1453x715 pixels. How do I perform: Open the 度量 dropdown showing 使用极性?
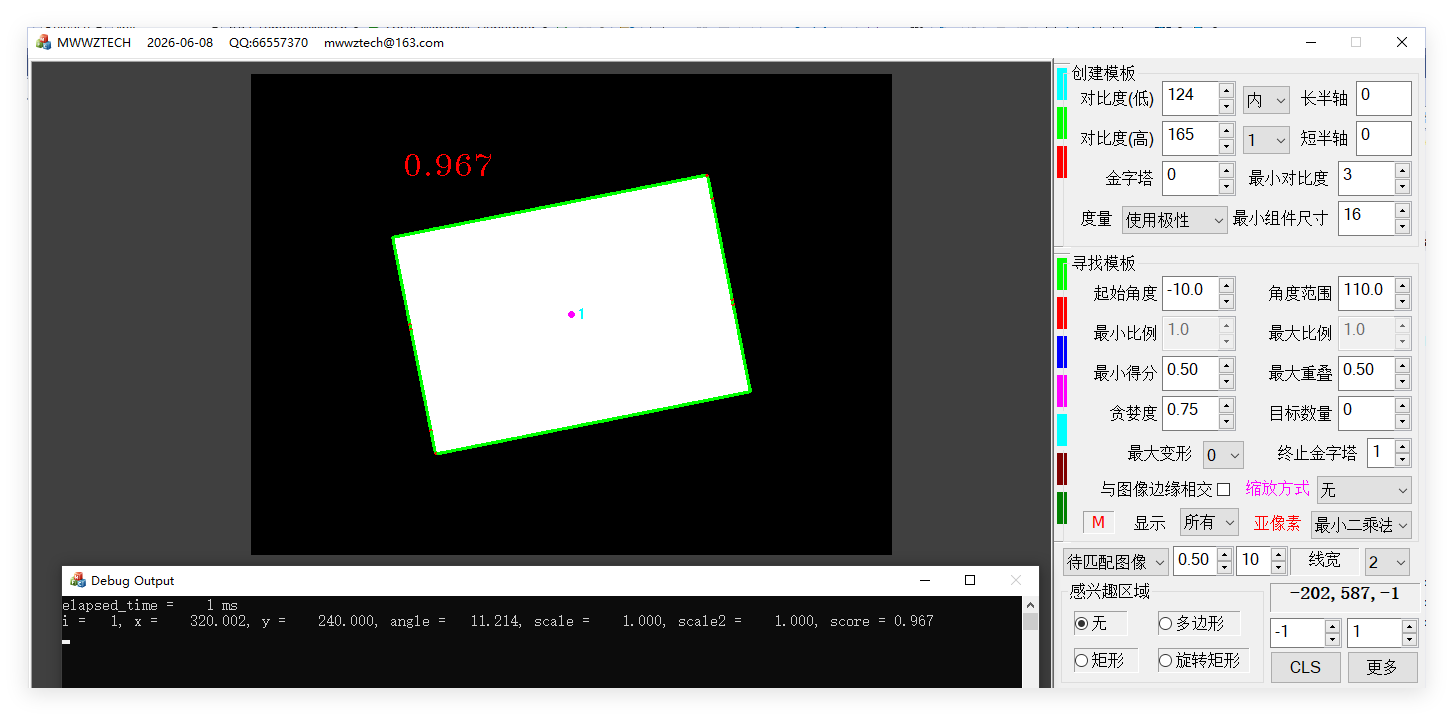[1175, 220]
